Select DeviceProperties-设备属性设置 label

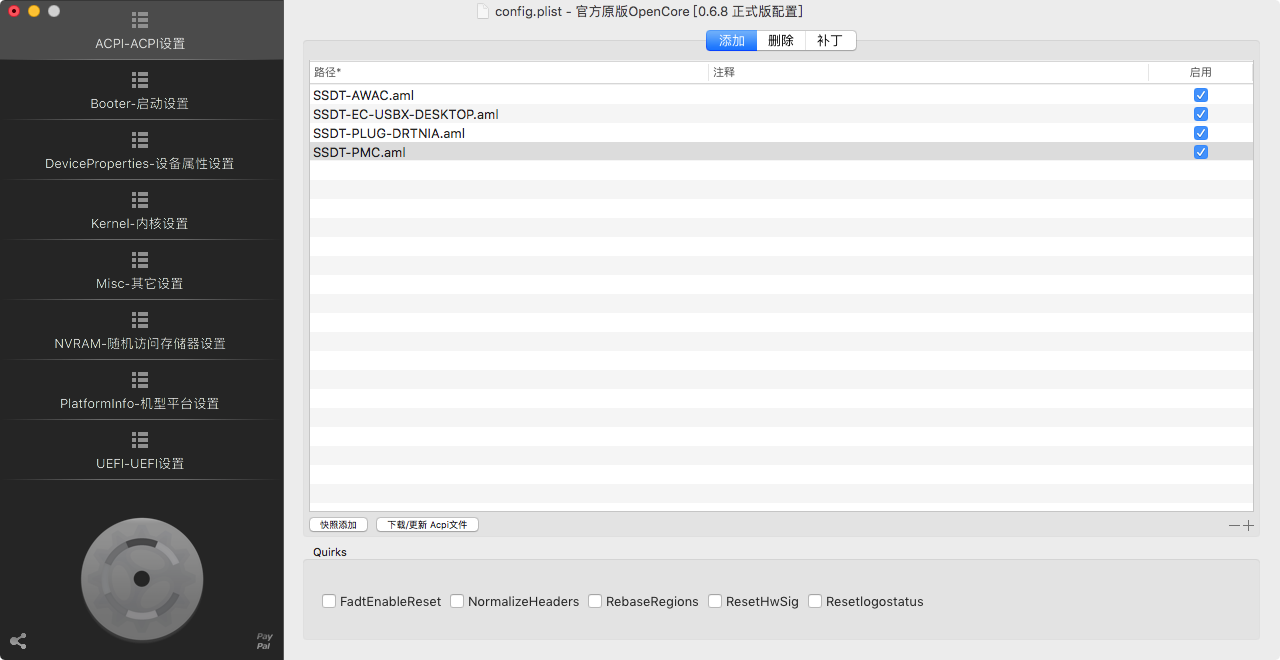[140, 164]
